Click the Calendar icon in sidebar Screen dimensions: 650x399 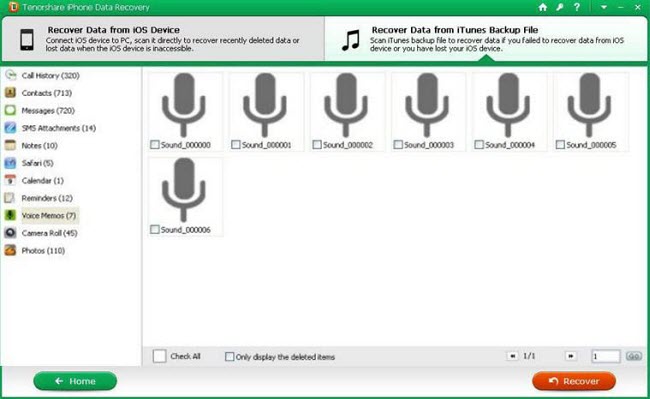[x=10, y=180]
